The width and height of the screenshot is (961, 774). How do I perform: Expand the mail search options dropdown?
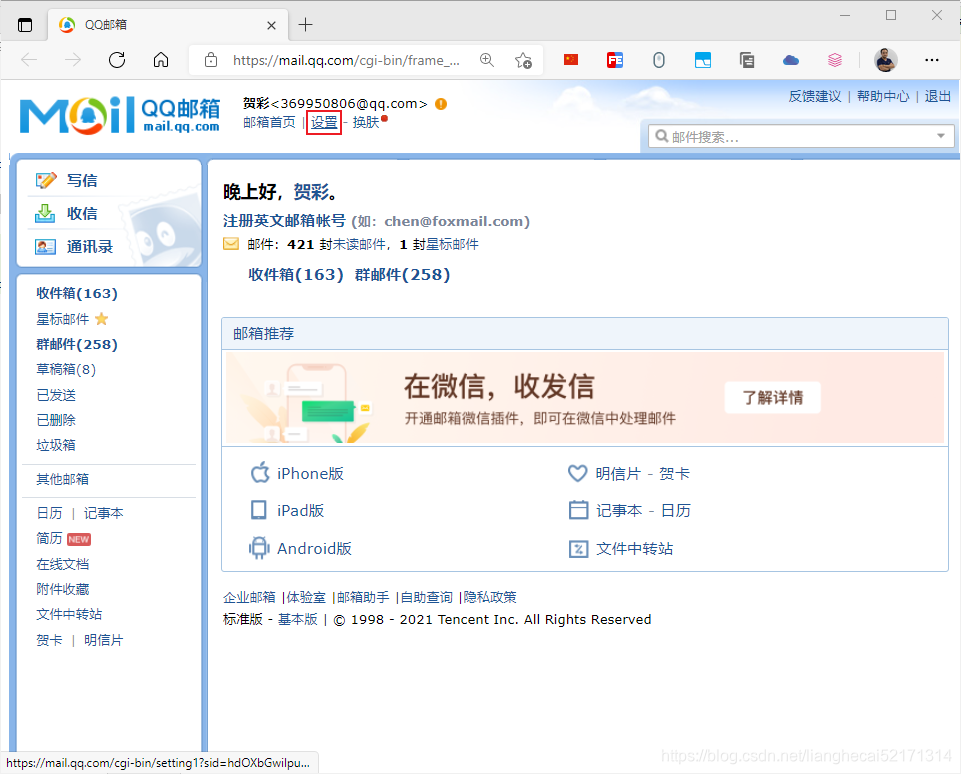pyautogui.click(x=941, y=136)
